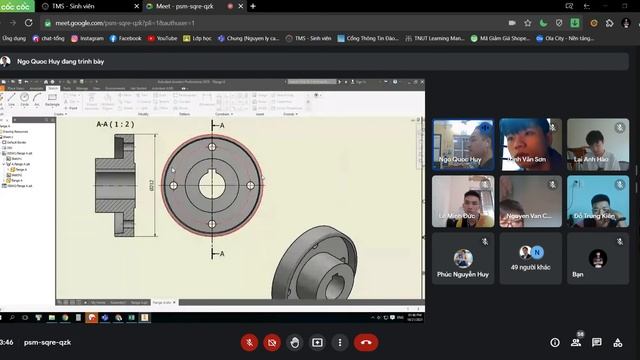Click search icon on shared Windows taskbar

pyautogui.click(x=12, y=317)
